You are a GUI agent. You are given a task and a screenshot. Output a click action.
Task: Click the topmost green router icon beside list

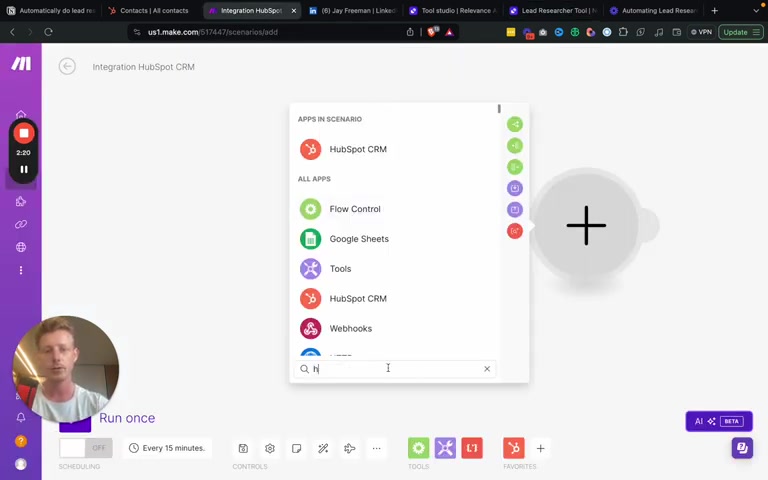(x=515, y=124)
